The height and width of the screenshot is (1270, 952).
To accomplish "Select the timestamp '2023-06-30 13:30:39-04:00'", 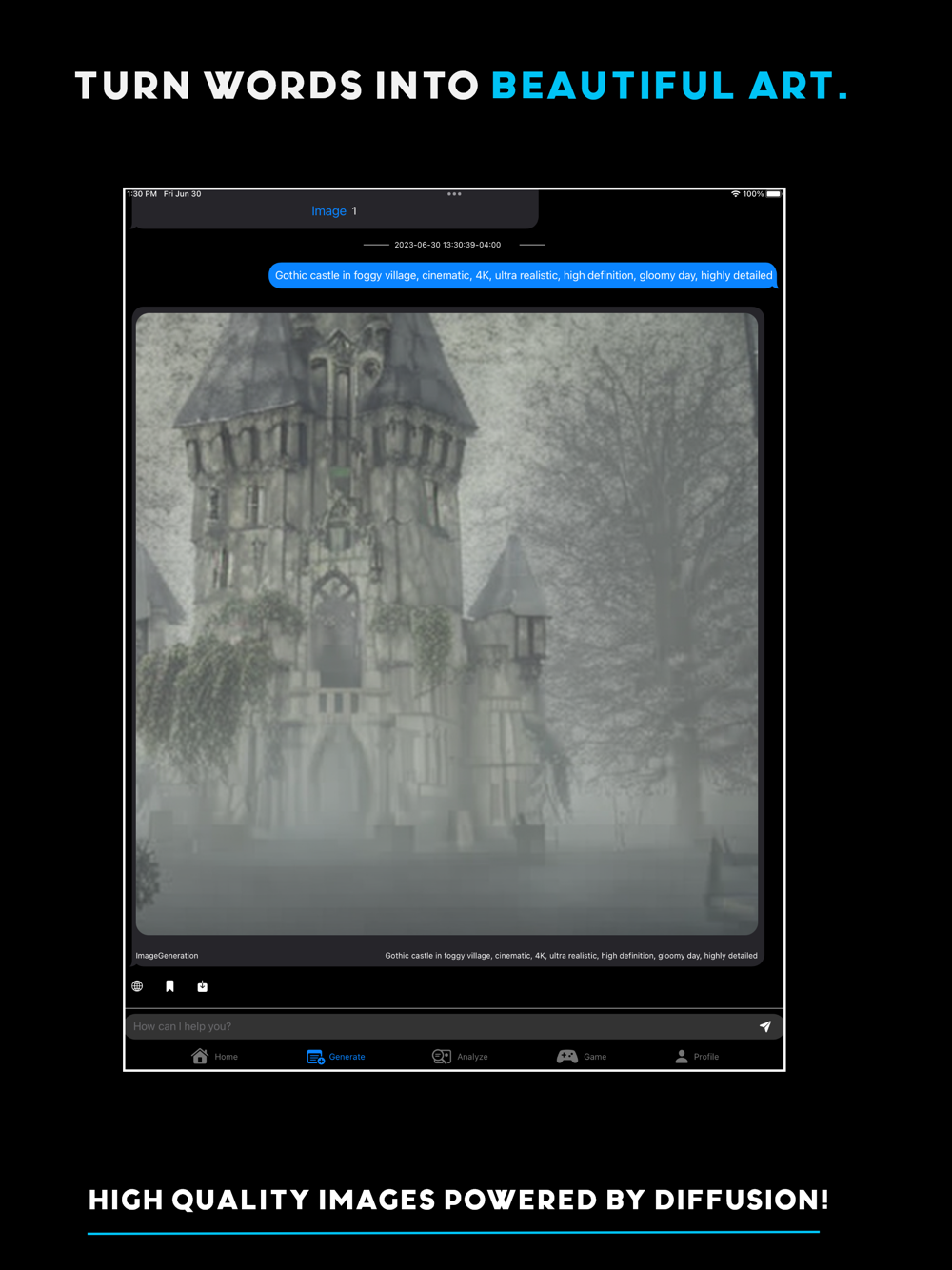I will tap(447, 245).
